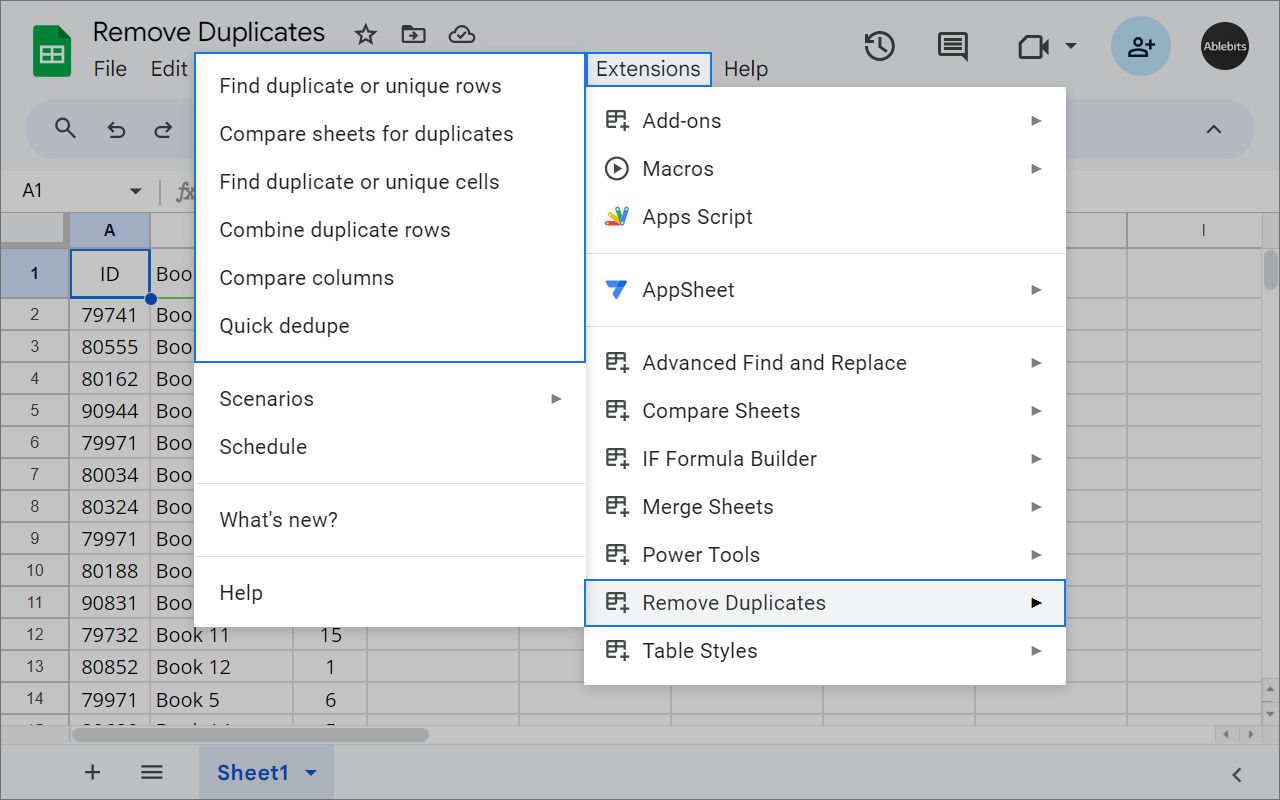This screenshot has width=1280, height=800.
Task: Open the Macros submenu
Action: (825, 169)
